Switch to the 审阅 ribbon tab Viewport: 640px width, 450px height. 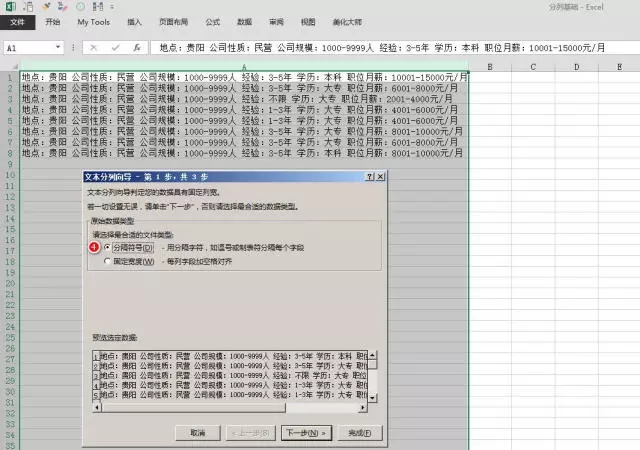pyautogui.click(x=276, y=22)
